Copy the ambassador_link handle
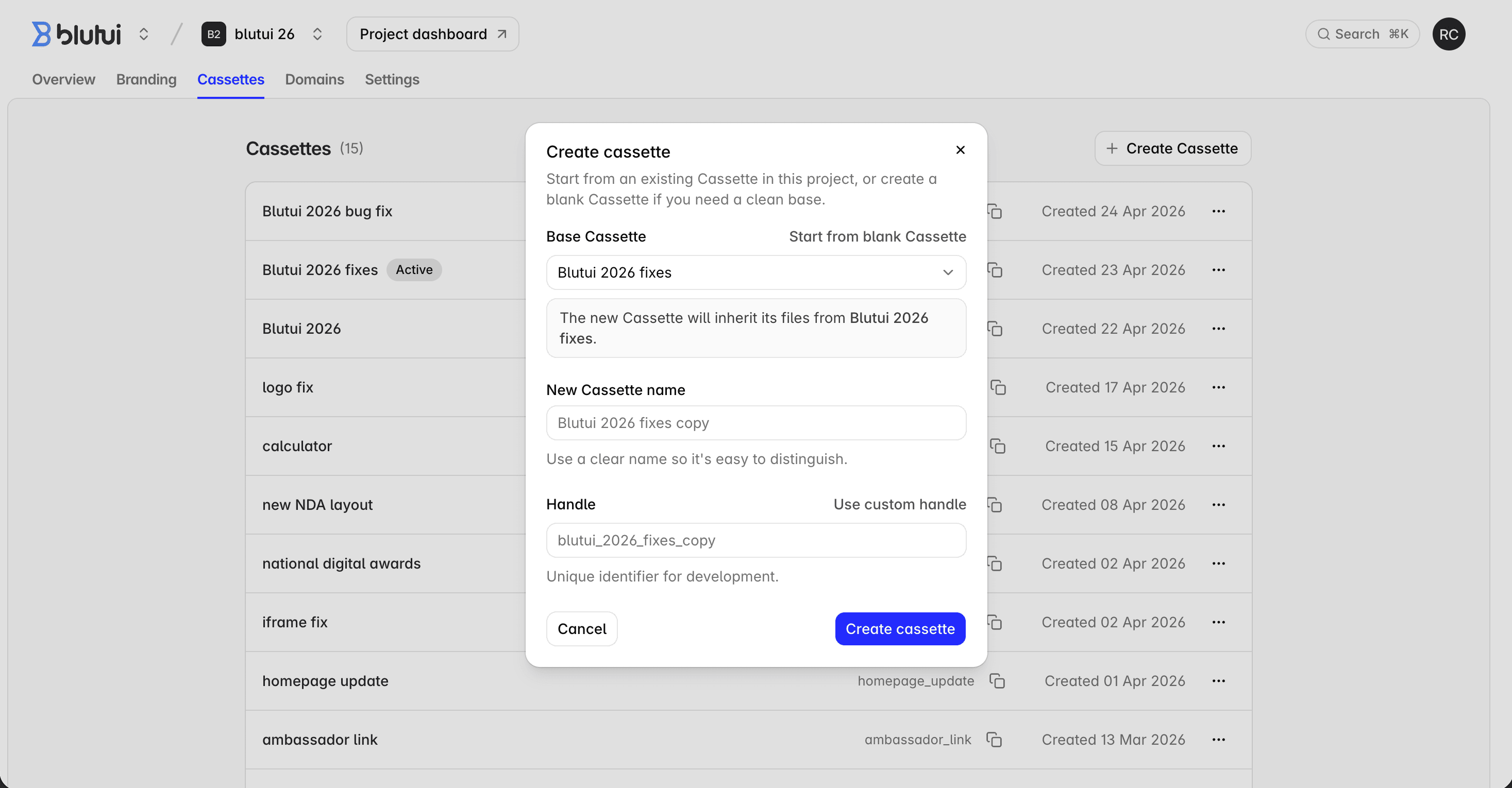1512x788 pixels. click(994, 739)
